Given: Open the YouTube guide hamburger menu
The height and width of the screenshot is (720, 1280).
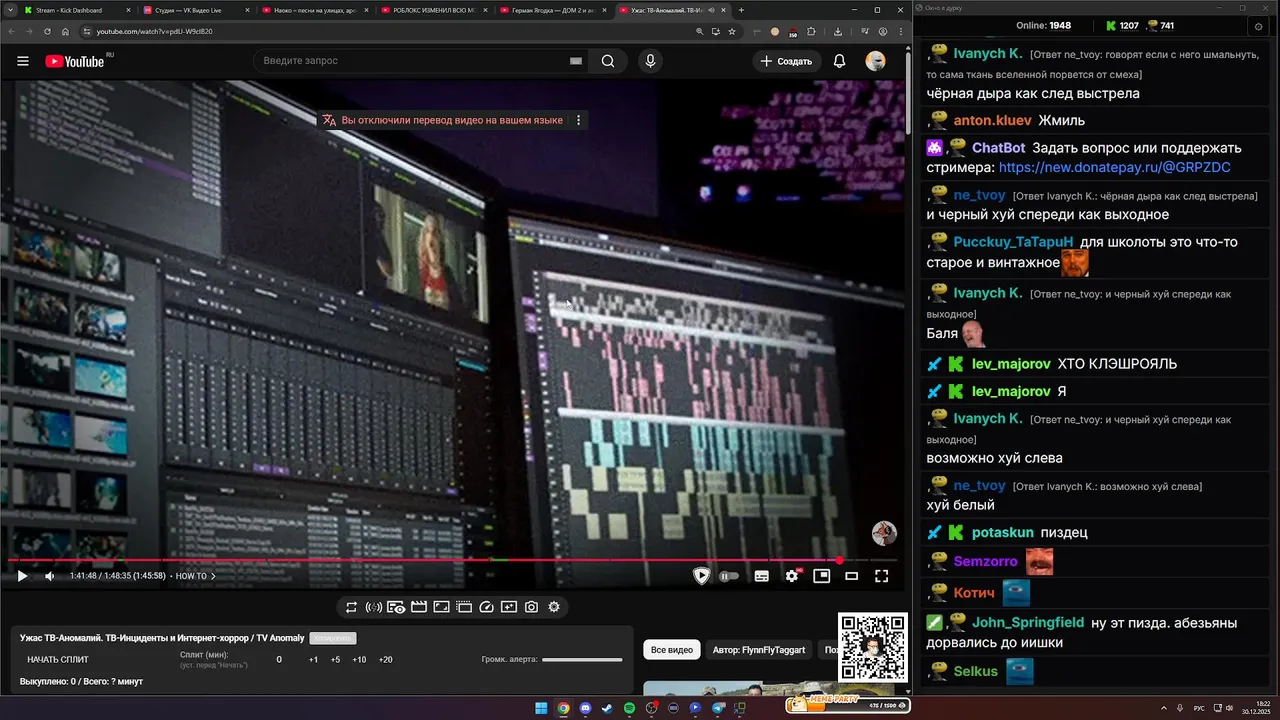Looking at the screenshot, I should 22,61.
